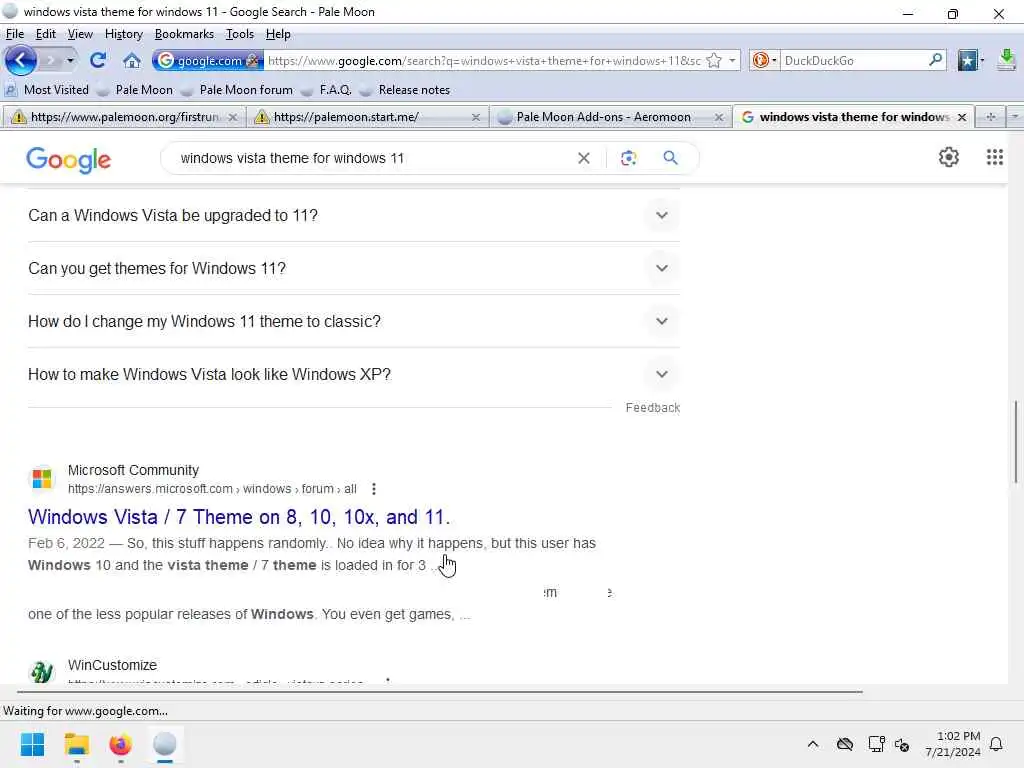Open the File menu
The width and height of the screenshot is (1024, 768).
(14, 34)
